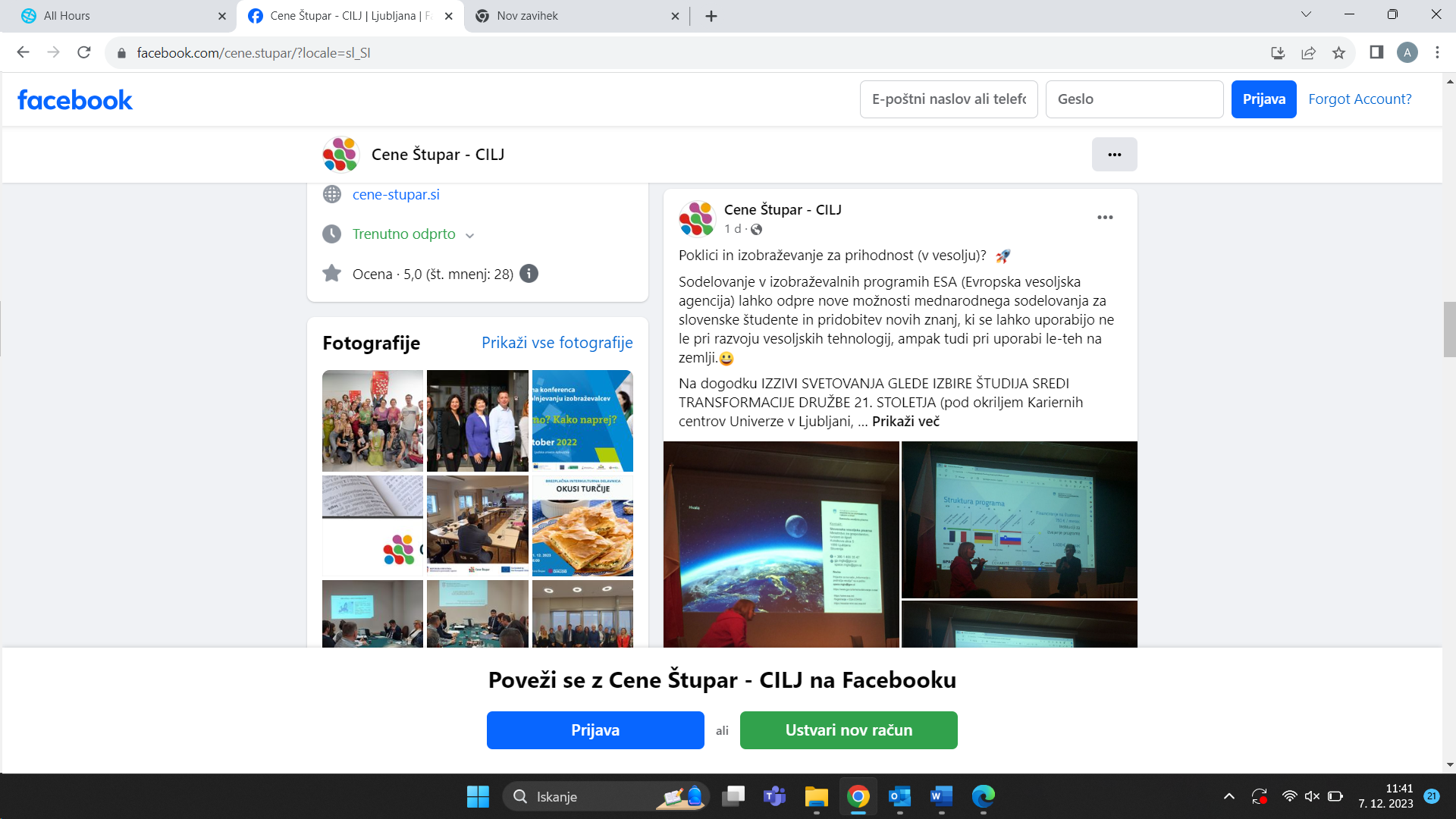Click the Prijava login button in header

pos(1263,98)
